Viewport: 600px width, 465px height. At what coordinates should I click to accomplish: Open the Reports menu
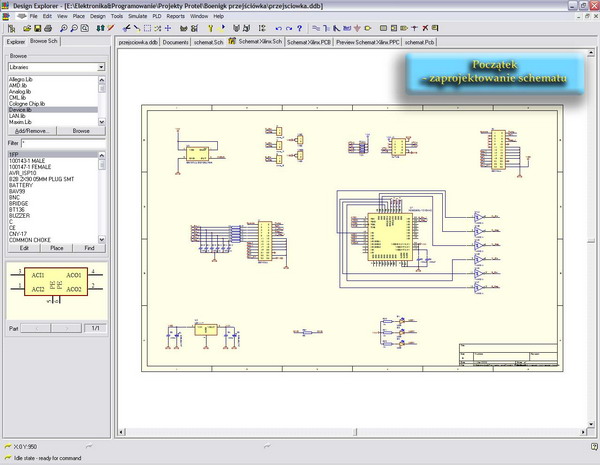point(176,16)
